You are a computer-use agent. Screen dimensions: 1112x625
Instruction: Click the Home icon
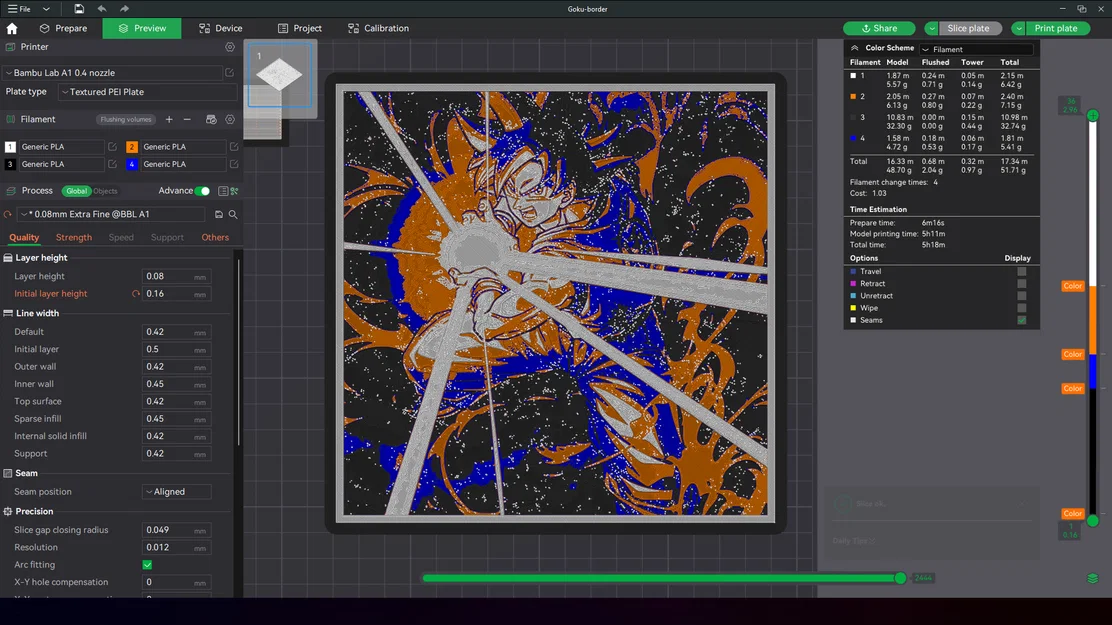click(x=12, y=28)
